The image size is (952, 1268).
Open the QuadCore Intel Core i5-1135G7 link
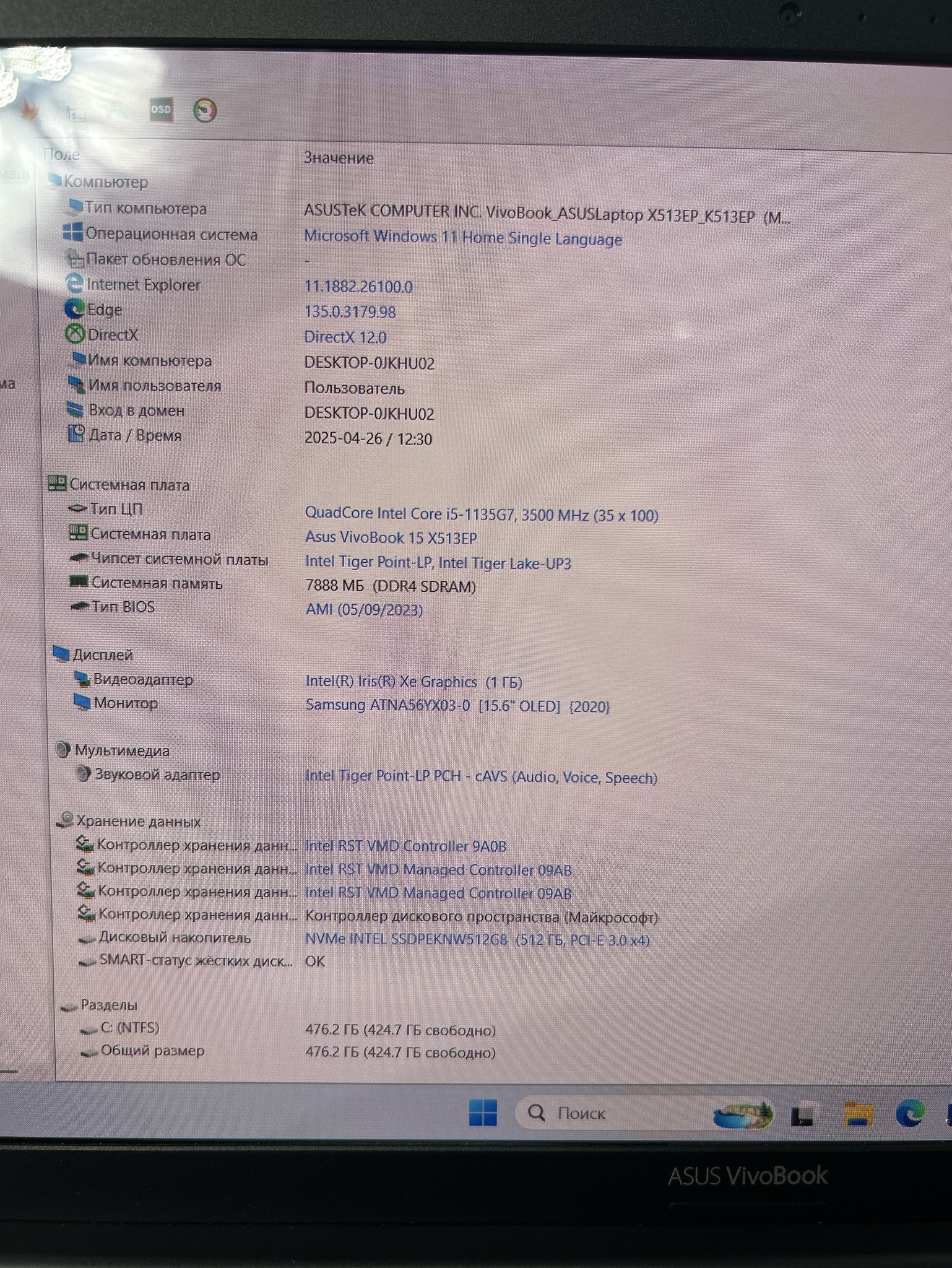click(x=482, y=515)
